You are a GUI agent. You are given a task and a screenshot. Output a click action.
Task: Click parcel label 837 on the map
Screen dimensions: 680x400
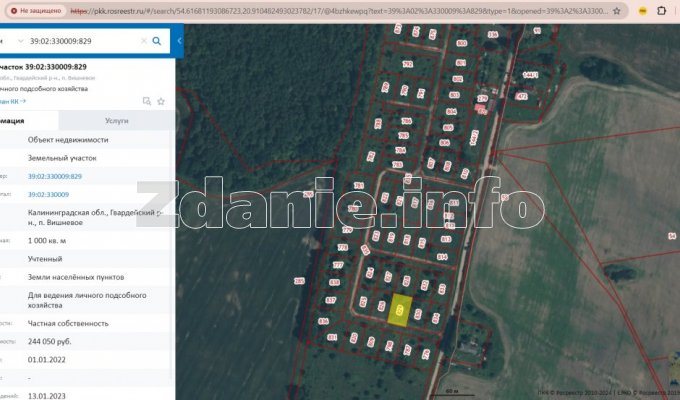[330, 300]
